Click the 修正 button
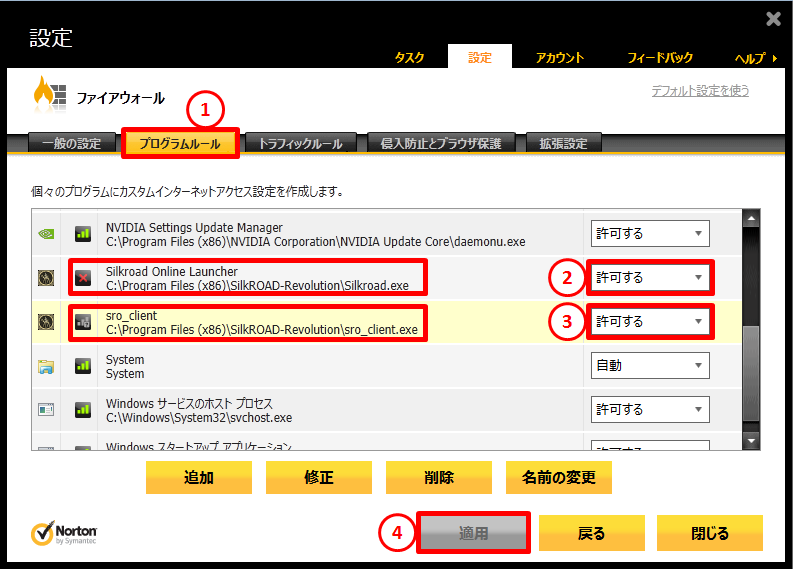Image resolution: width=793 pixels, height=569 pixels. (319, 477)
